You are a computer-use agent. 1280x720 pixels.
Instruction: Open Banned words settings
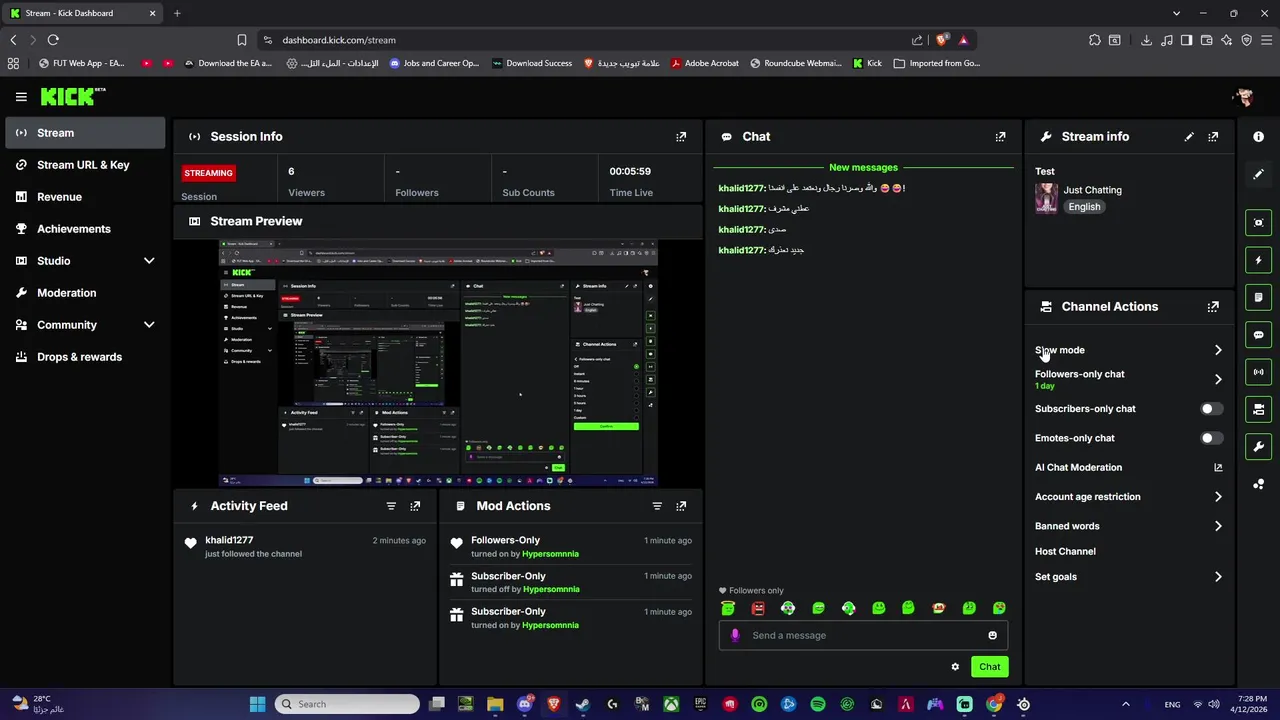1129,526
